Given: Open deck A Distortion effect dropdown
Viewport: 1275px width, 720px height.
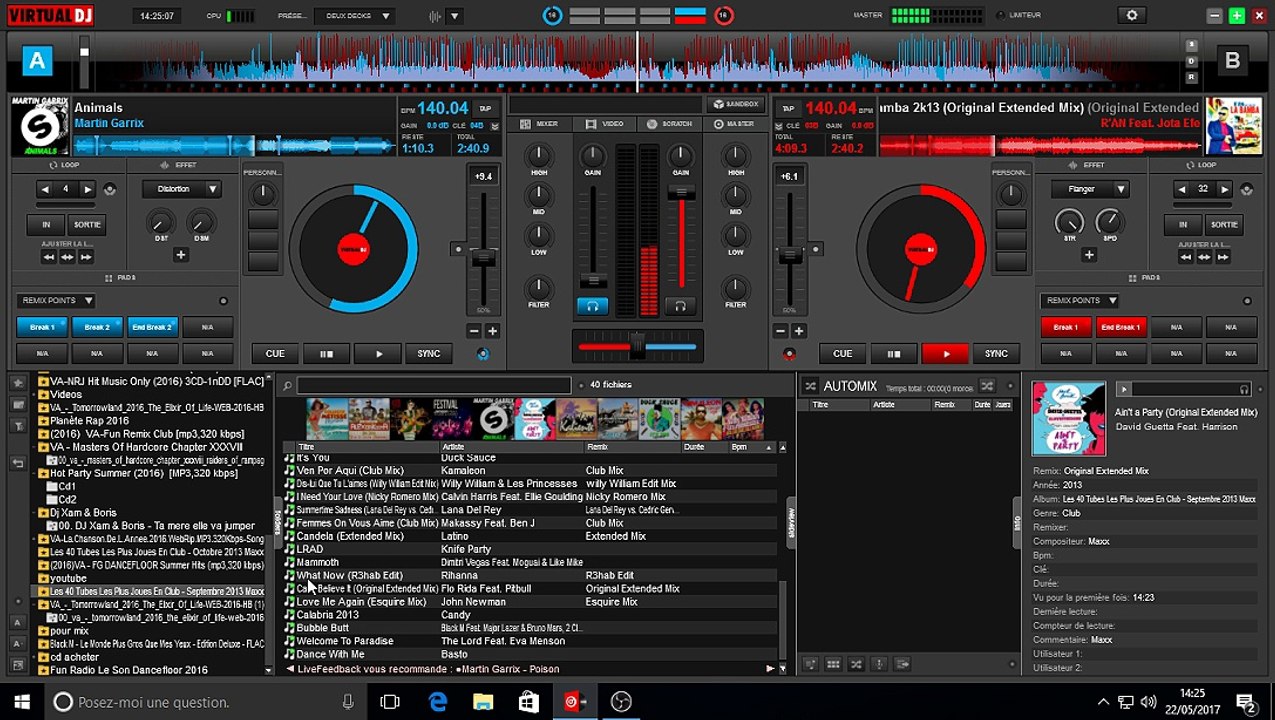Looking at the screenshot, I should tap(181, 189).
